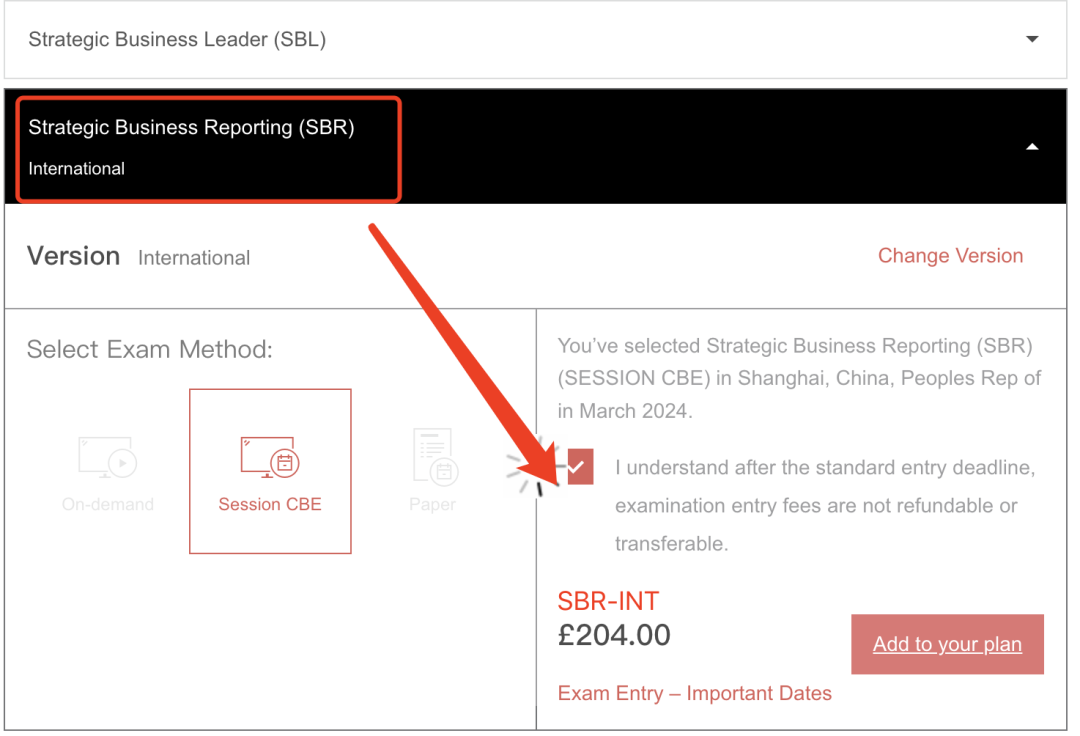This screenshot has width=1080, height=736.
Task: Open Exam Entry – Important Dates link
Action: (x=694, y=693)
